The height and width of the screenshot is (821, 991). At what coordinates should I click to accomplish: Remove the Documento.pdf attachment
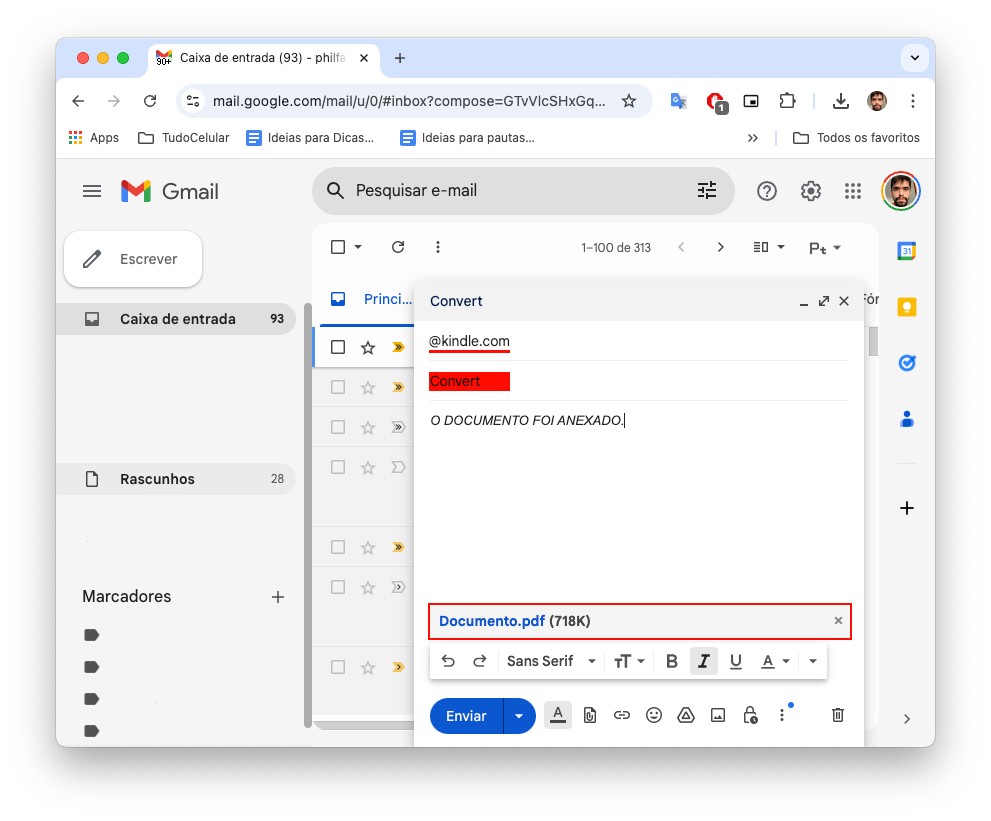pyautogui.click(x=838, y=621)
